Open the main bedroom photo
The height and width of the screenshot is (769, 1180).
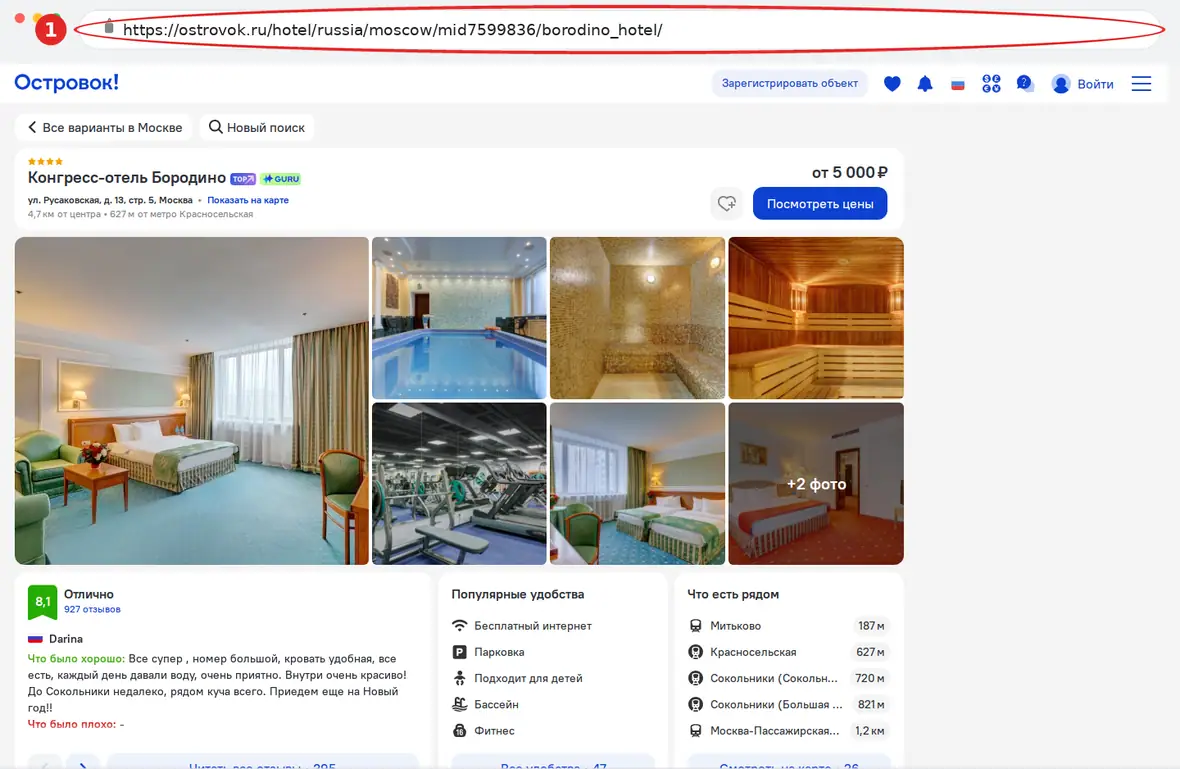[x=192, y=400]
